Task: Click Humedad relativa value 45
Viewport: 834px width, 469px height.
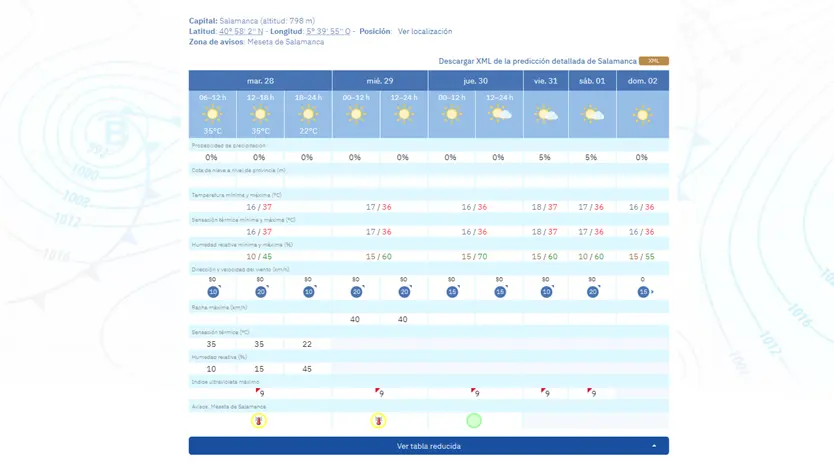Action: coord(307,368)
